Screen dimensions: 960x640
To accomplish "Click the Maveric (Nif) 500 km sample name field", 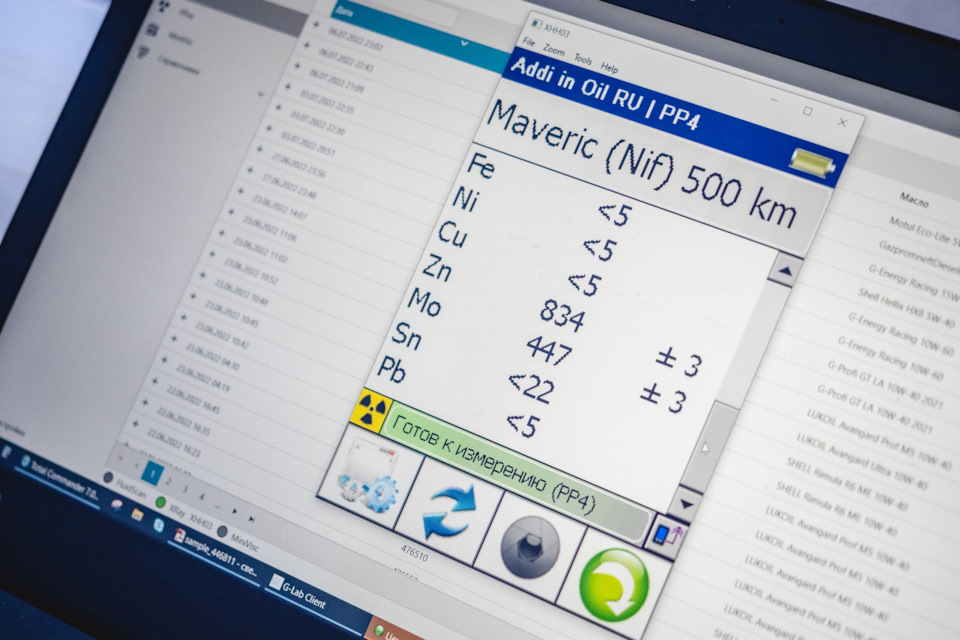I will 643,164.
